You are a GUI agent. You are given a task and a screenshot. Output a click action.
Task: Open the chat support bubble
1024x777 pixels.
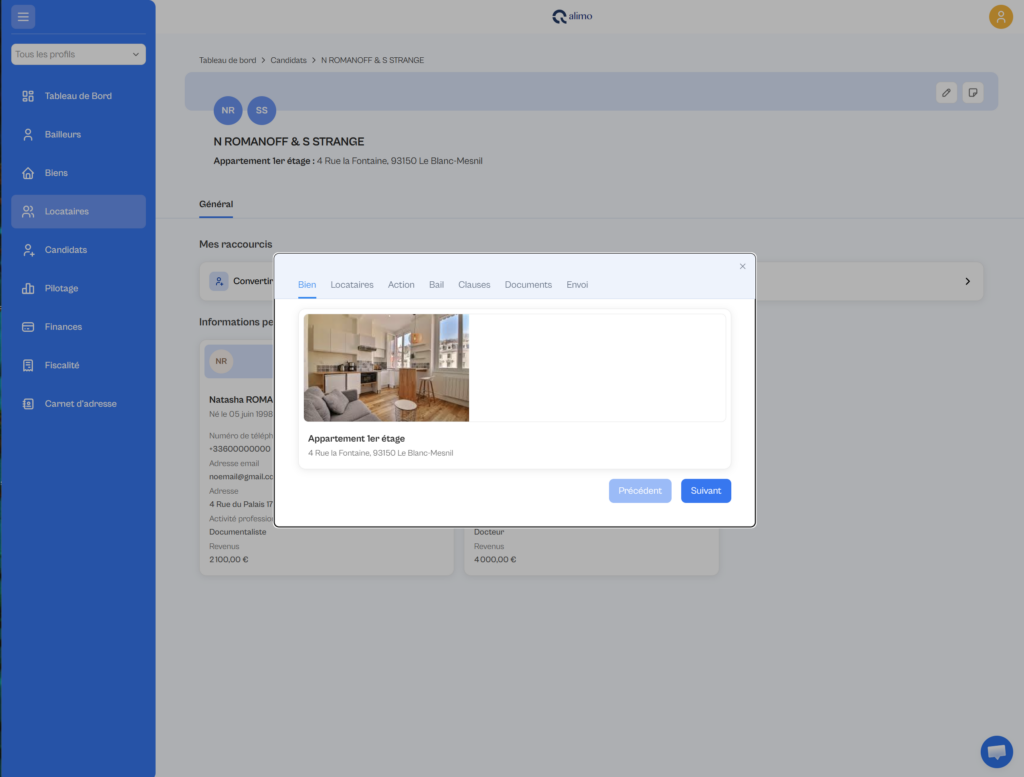[x=997, y=752]
